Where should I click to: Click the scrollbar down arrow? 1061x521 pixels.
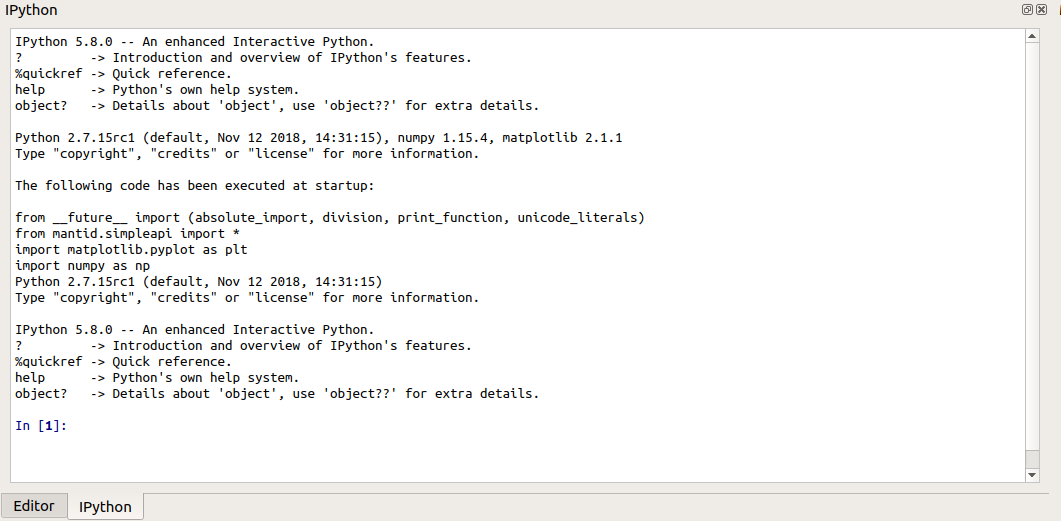point(1033,475)
